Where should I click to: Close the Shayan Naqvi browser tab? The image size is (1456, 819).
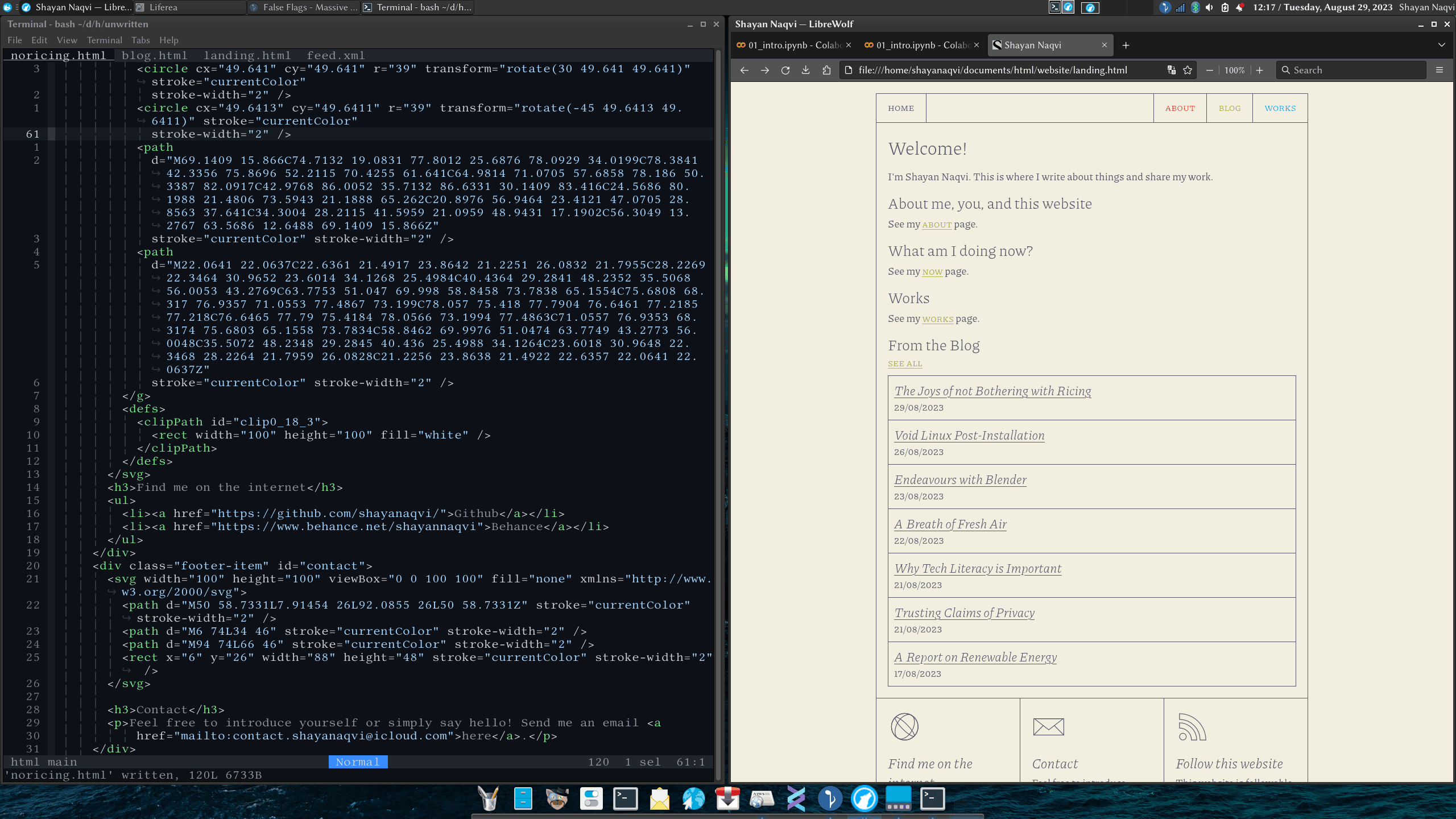(1105, 45)
